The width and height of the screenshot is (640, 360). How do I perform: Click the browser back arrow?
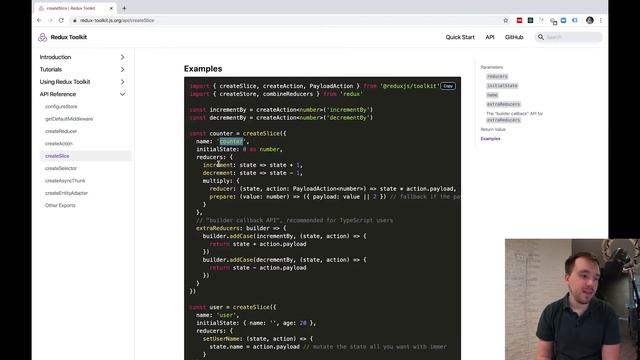click(x=39, y=20)
